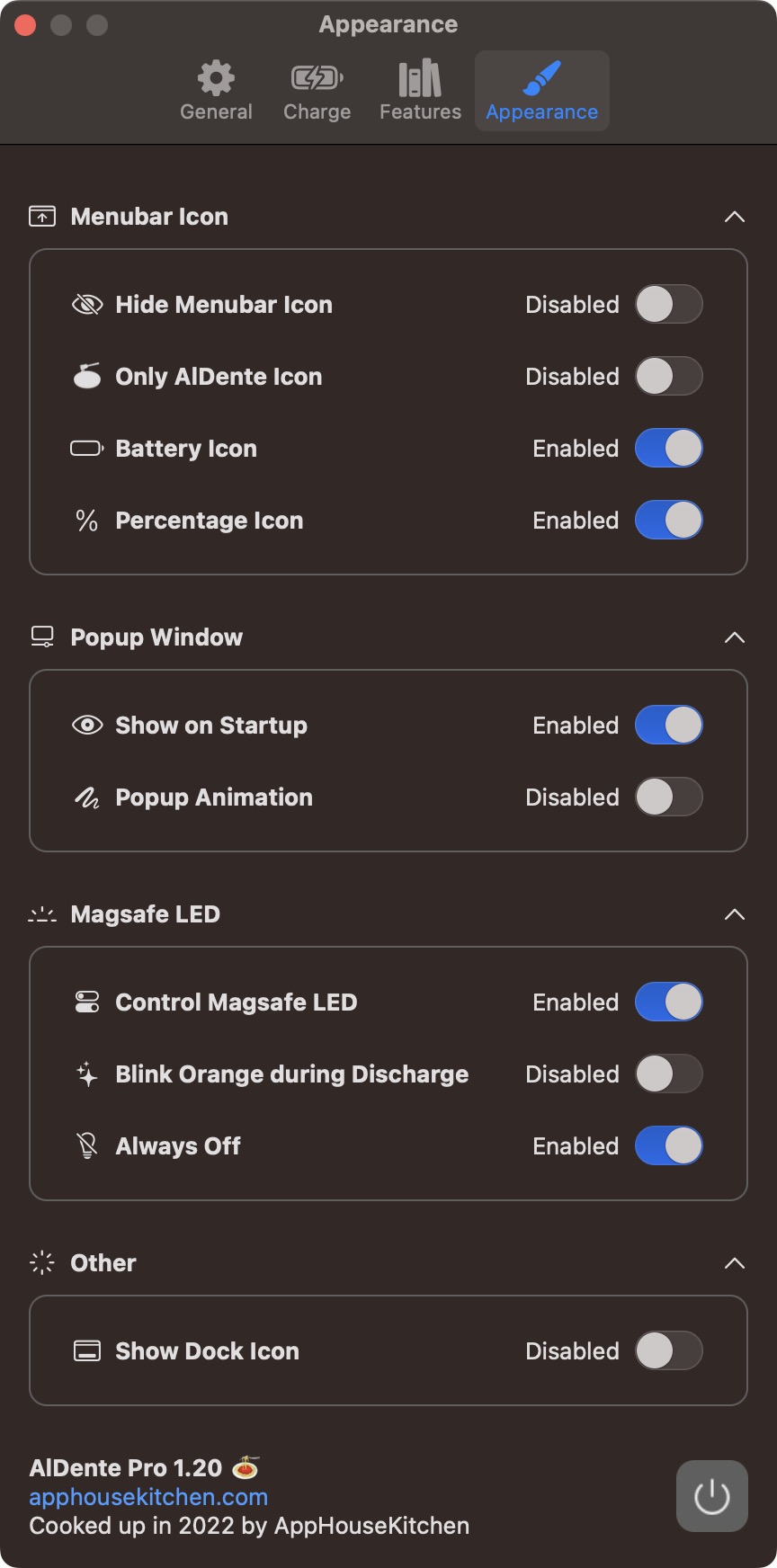Switch to the General tab
Viewport: 777px width, 1568px height.
point(216,91)
